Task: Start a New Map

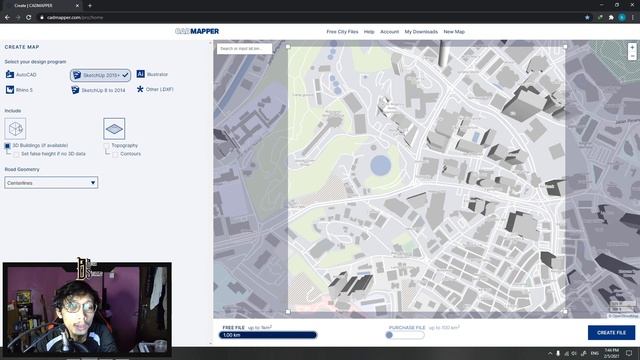Action: [x=454, y=31]
